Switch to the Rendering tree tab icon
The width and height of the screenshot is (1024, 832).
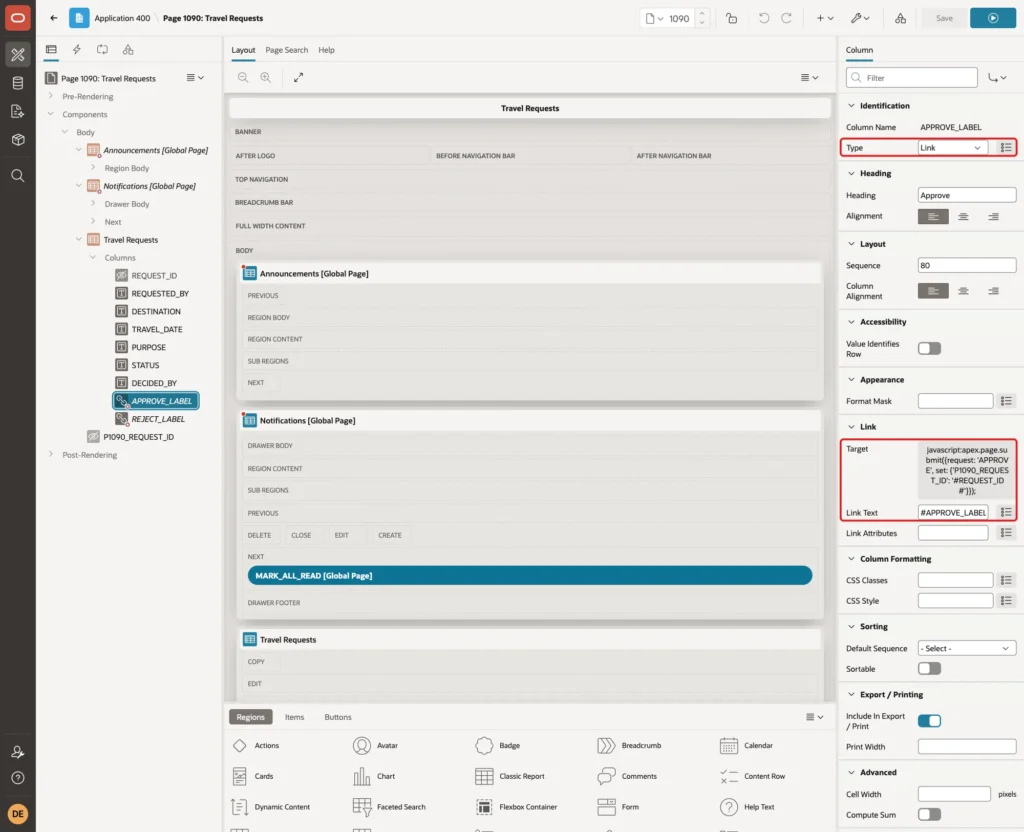(x=51, y=50)
